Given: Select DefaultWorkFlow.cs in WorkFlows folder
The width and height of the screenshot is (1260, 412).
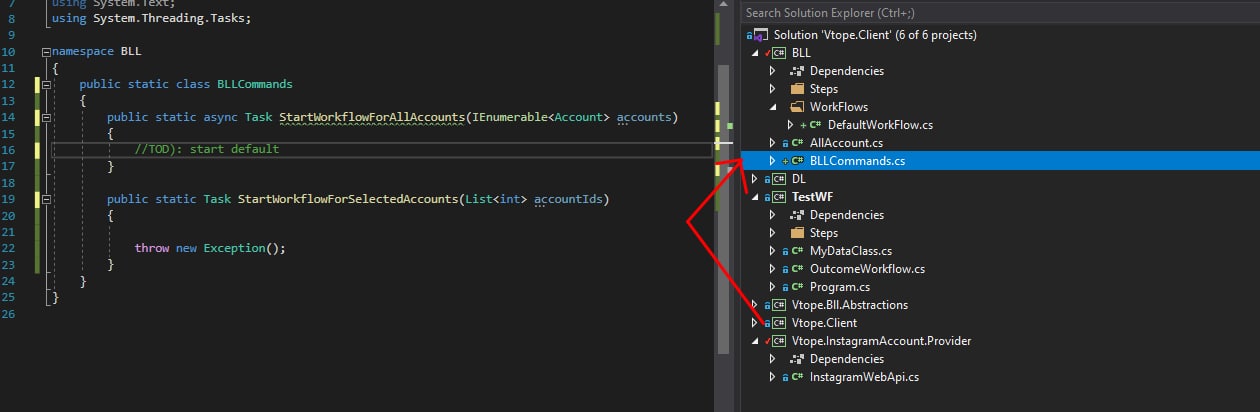Looking at the screenshot, I should 880,125.
